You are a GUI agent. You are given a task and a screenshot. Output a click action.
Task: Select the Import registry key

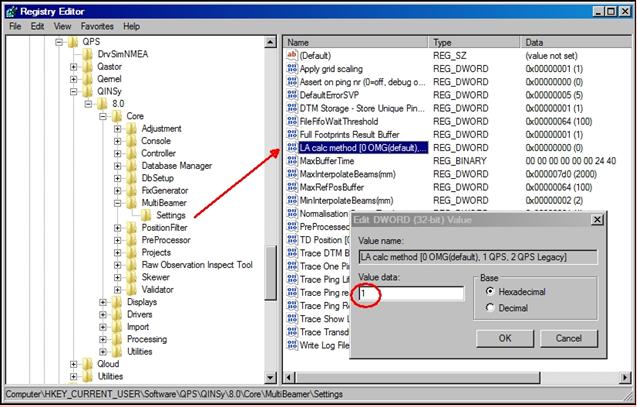[138, 327]
